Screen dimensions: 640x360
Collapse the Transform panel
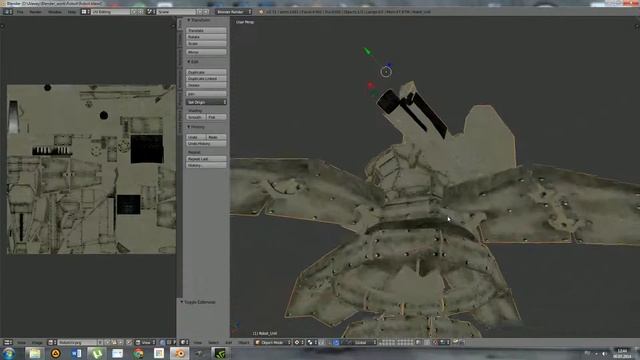198,20
